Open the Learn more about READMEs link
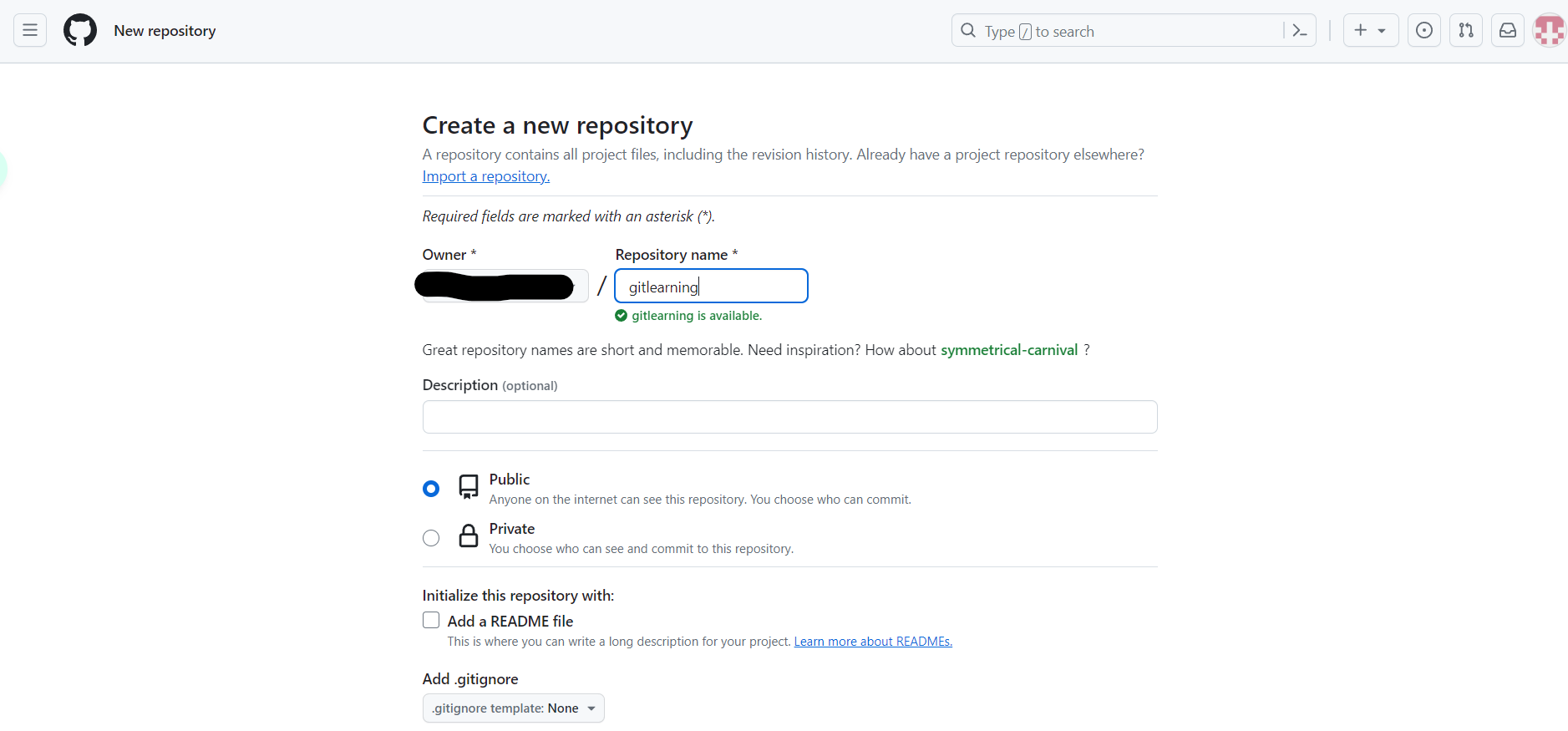 (x=872, y=642)
